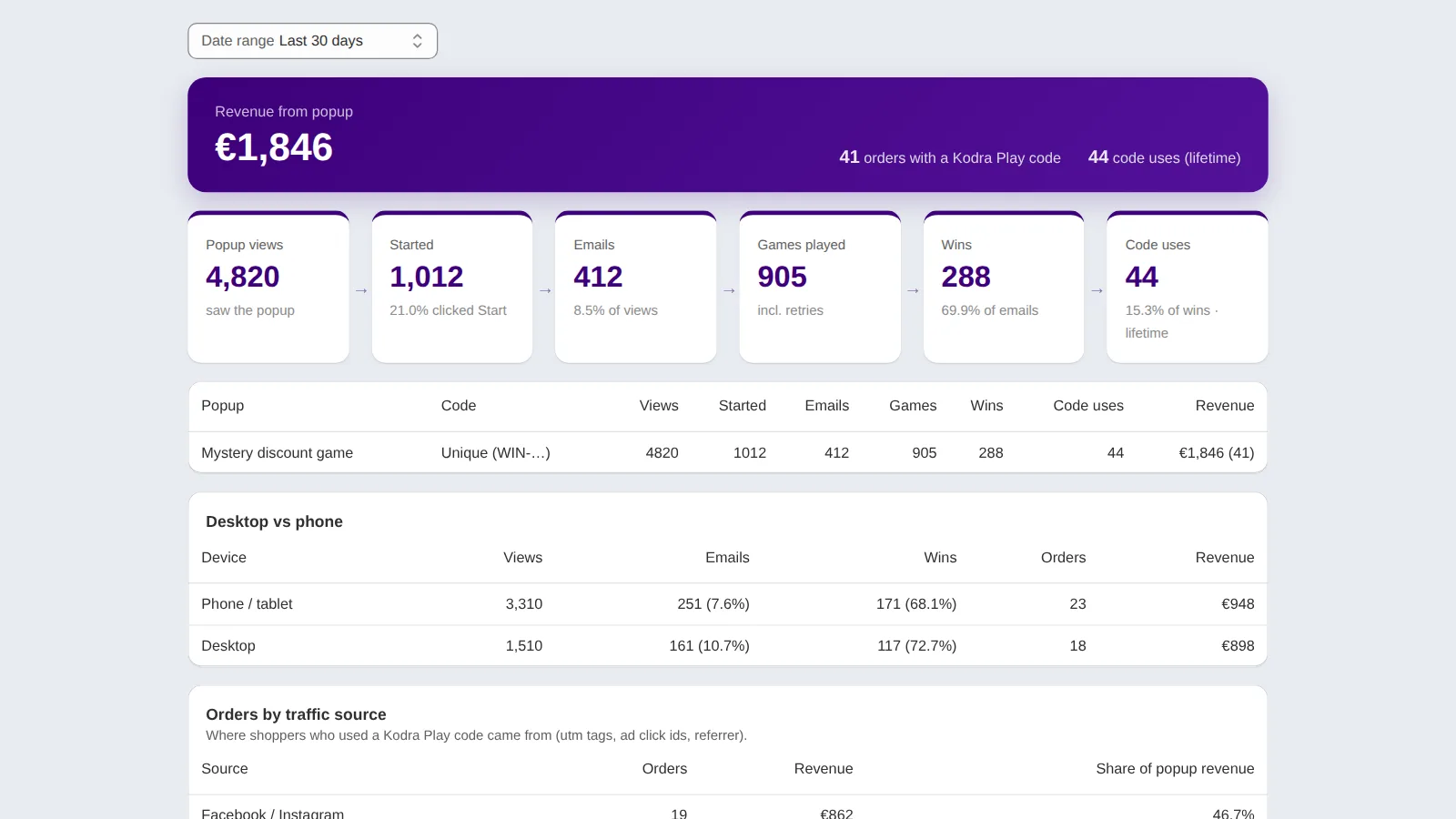
Task: Click the 'Source' column header
Action: (225, 769)
